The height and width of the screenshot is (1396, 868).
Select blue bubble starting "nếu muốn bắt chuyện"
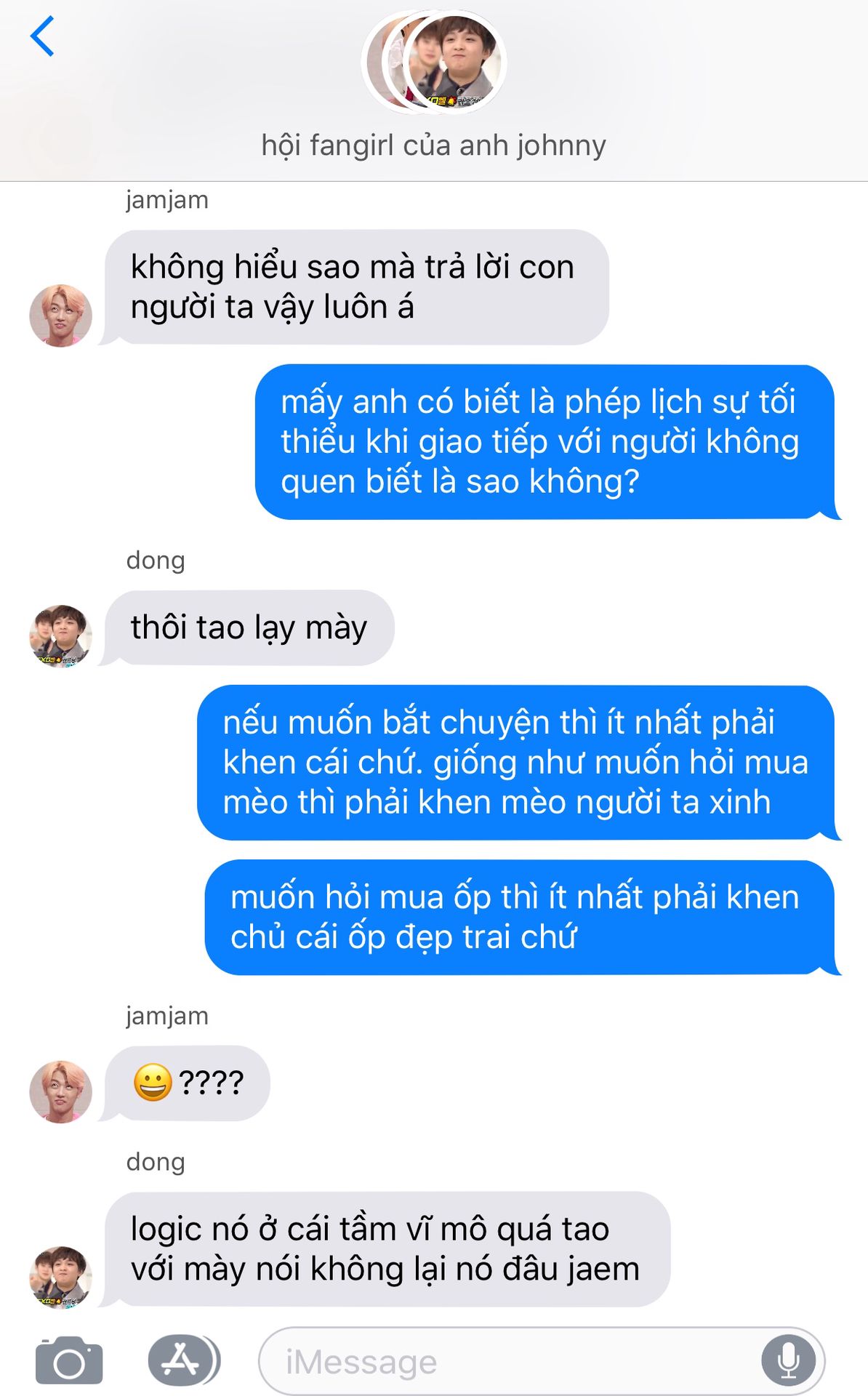[518, 763]
